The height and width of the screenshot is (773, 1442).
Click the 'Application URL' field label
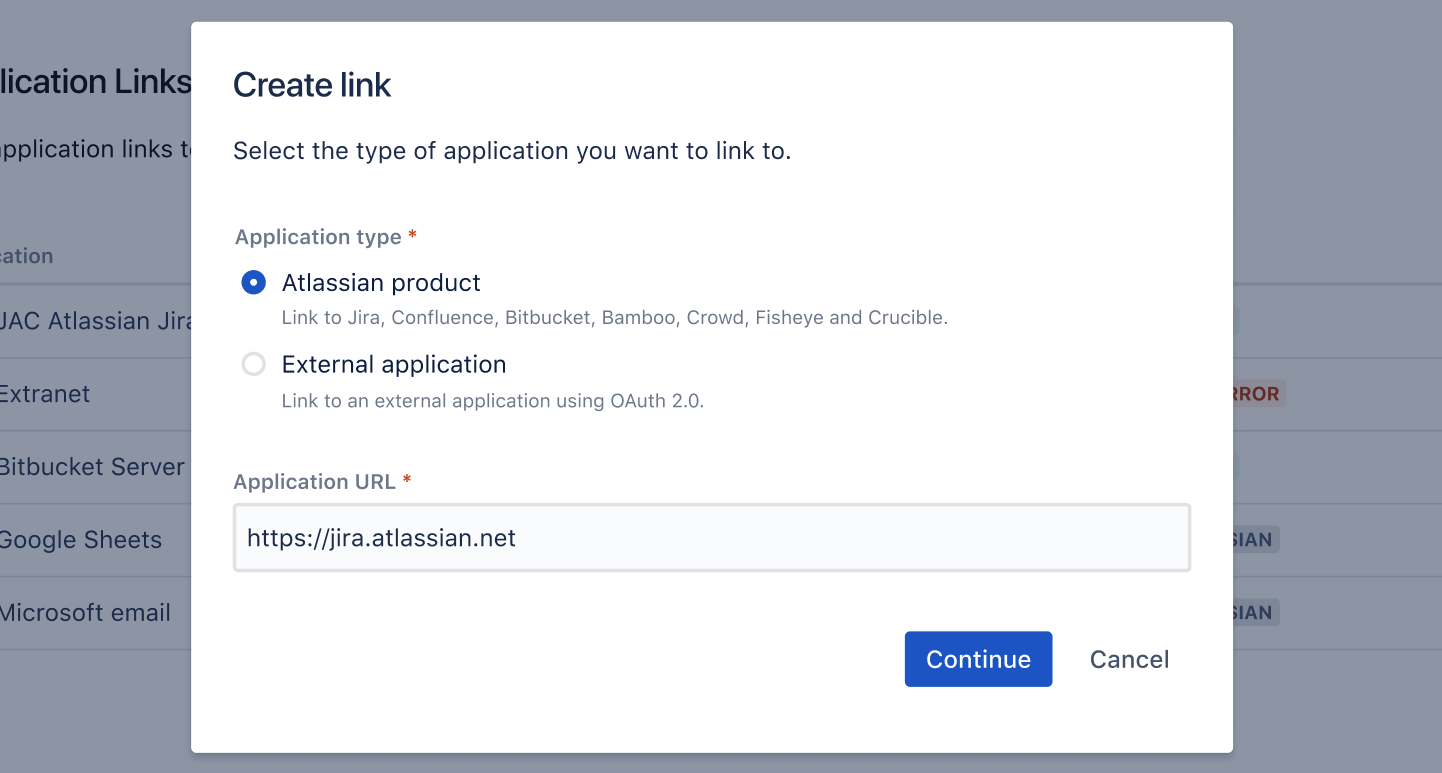tap(315, 482)
